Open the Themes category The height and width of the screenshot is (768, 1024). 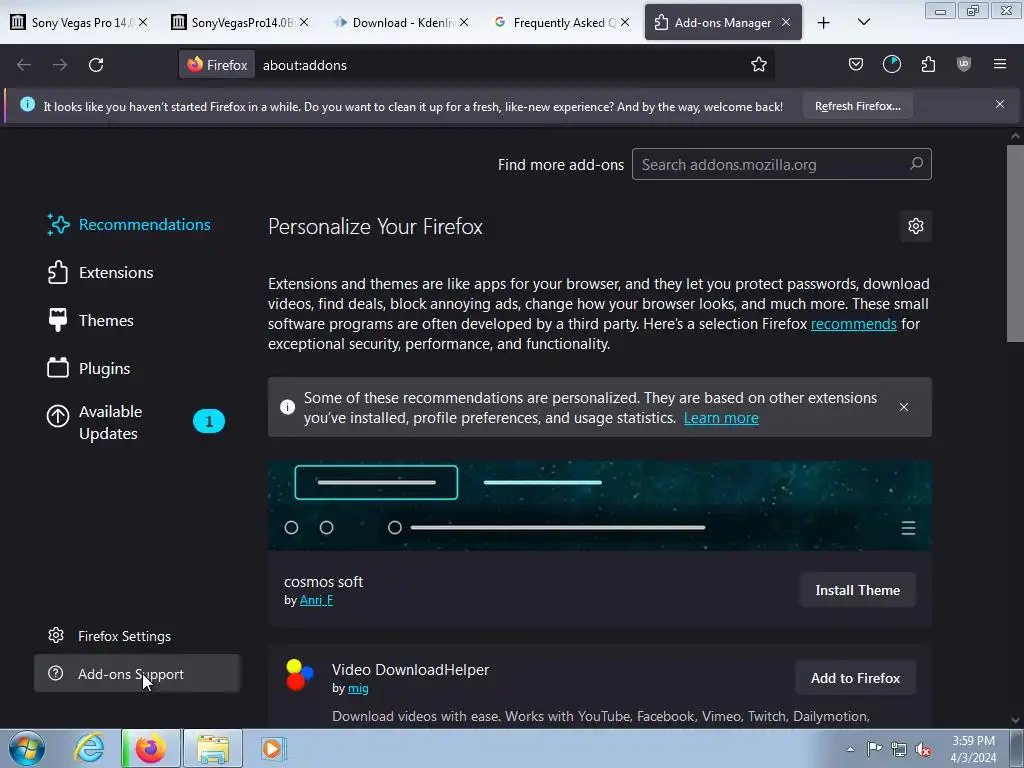pos(90,321)
